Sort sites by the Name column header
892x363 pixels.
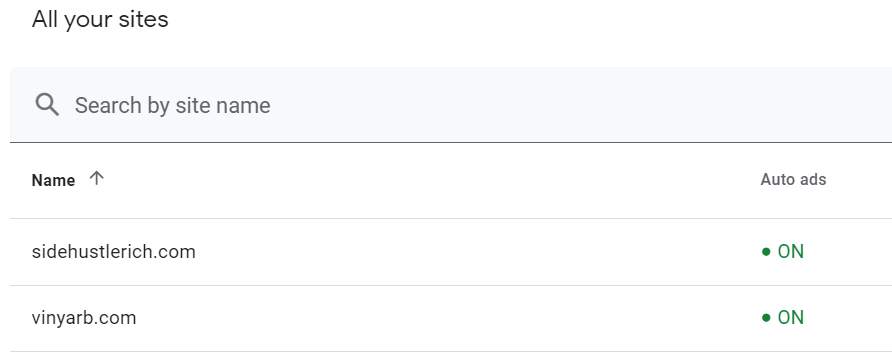point(53,180)
